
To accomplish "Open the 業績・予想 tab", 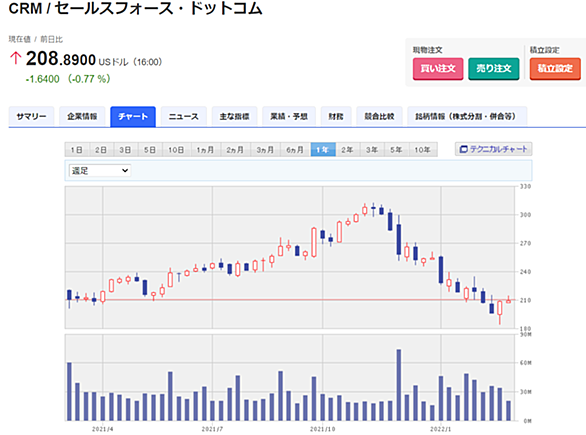I will pos(289,117).
